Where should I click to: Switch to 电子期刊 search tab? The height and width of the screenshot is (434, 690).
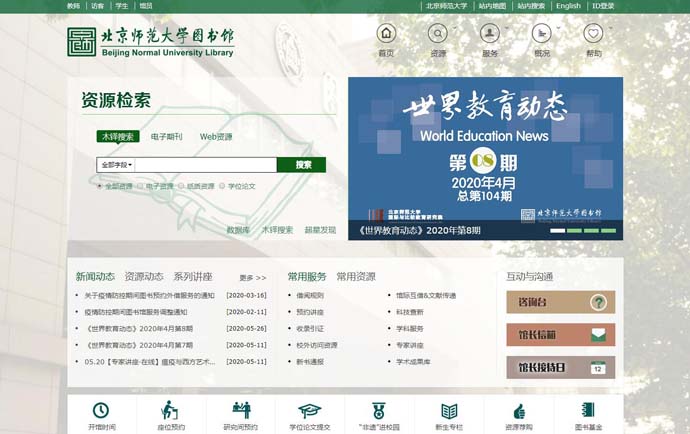pos(166,137)
